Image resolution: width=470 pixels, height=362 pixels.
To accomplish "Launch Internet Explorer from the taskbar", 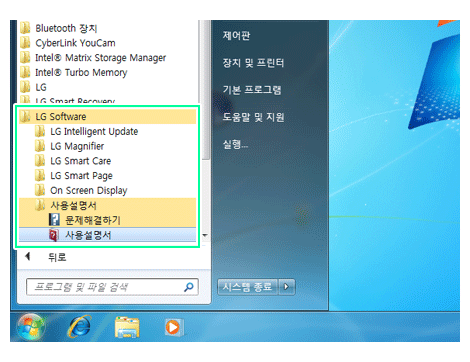I will click(80, 327).
